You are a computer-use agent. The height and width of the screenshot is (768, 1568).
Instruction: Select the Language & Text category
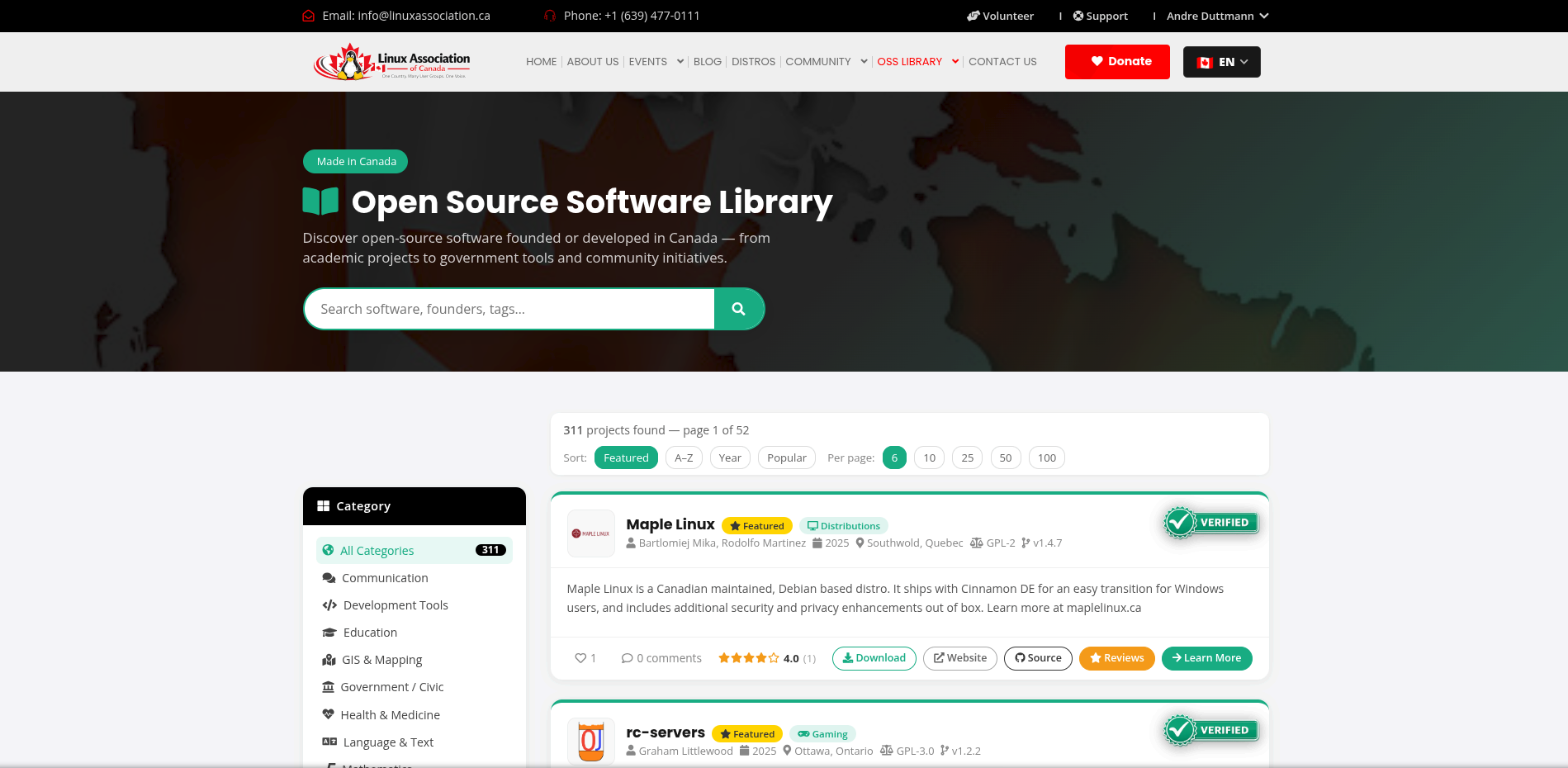click(415, 742)
